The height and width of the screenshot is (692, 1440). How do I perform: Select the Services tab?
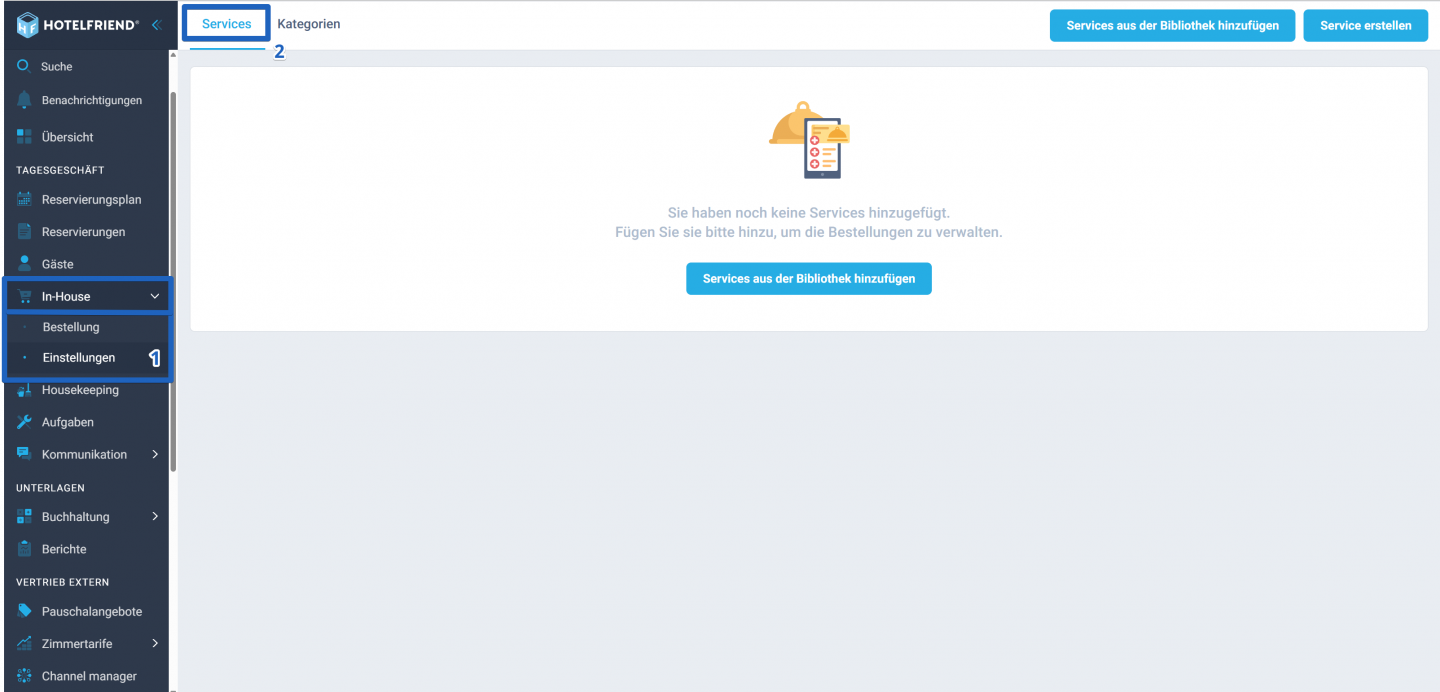click(x=226, y=24)
